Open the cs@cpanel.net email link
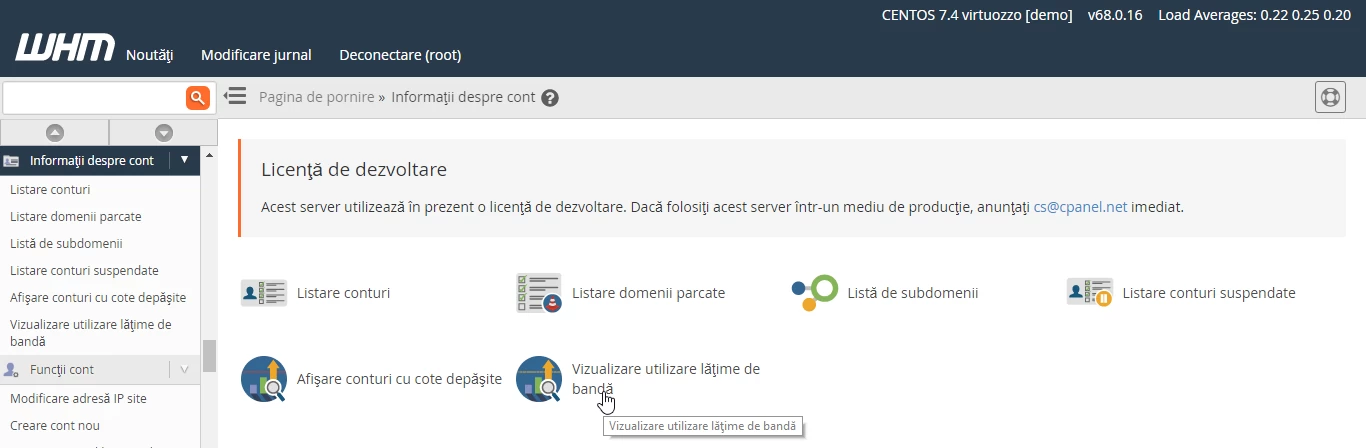The image size is (1366, 448). click(1080, 207)
